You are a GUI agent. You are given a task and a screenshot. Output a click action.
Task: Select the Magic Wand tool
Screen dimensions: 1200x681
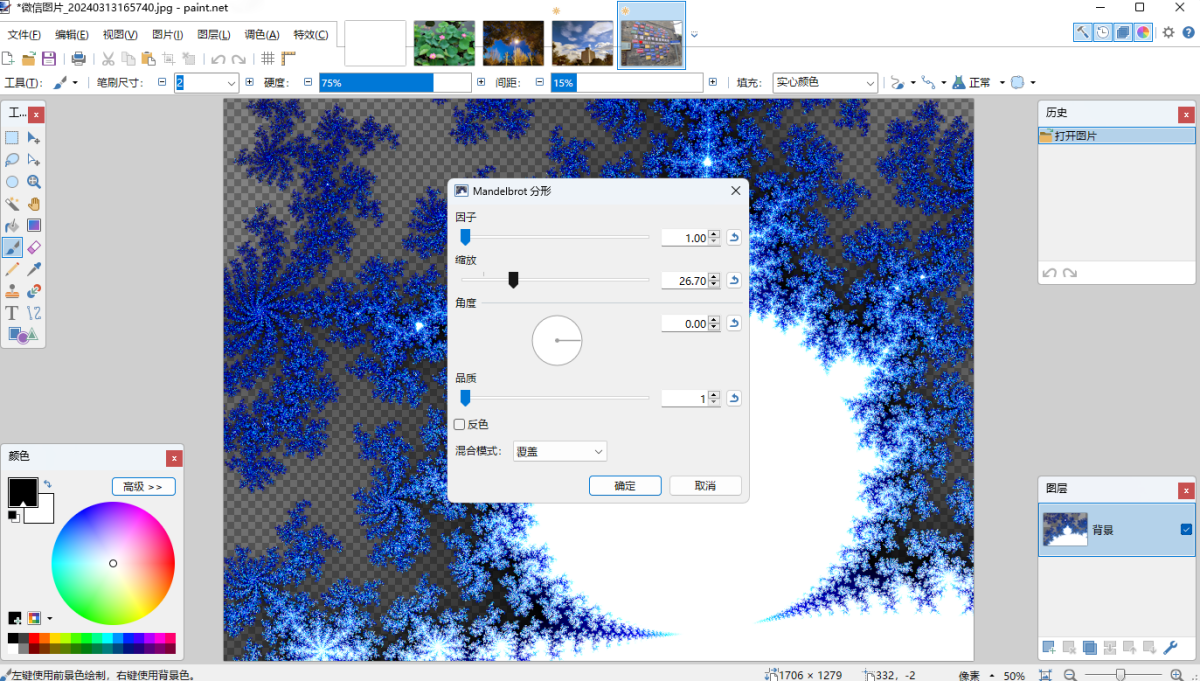tap(12, 204)
